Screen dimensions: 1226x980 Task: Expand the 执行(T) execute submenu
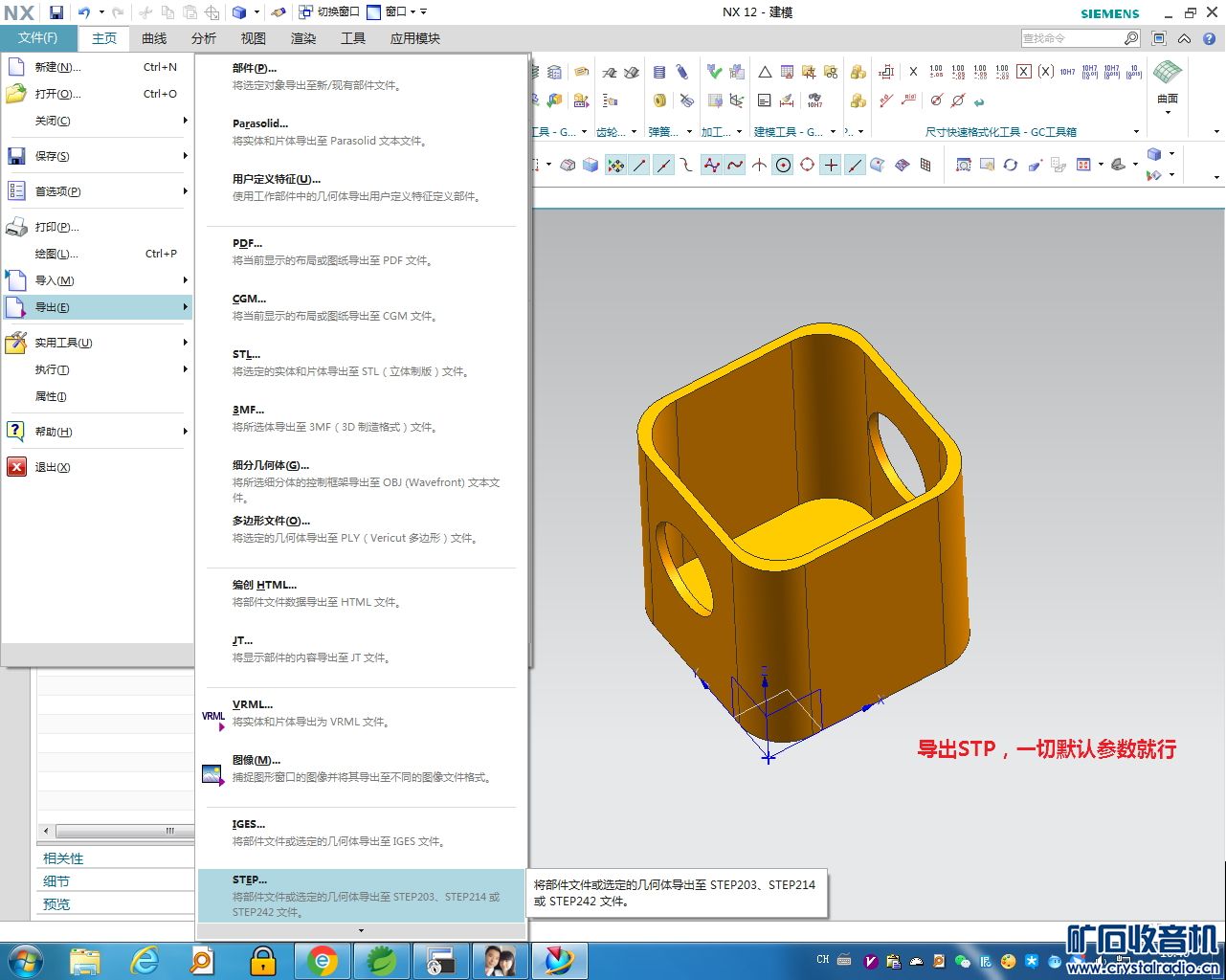pyautogui.click(x=96, y=369)
